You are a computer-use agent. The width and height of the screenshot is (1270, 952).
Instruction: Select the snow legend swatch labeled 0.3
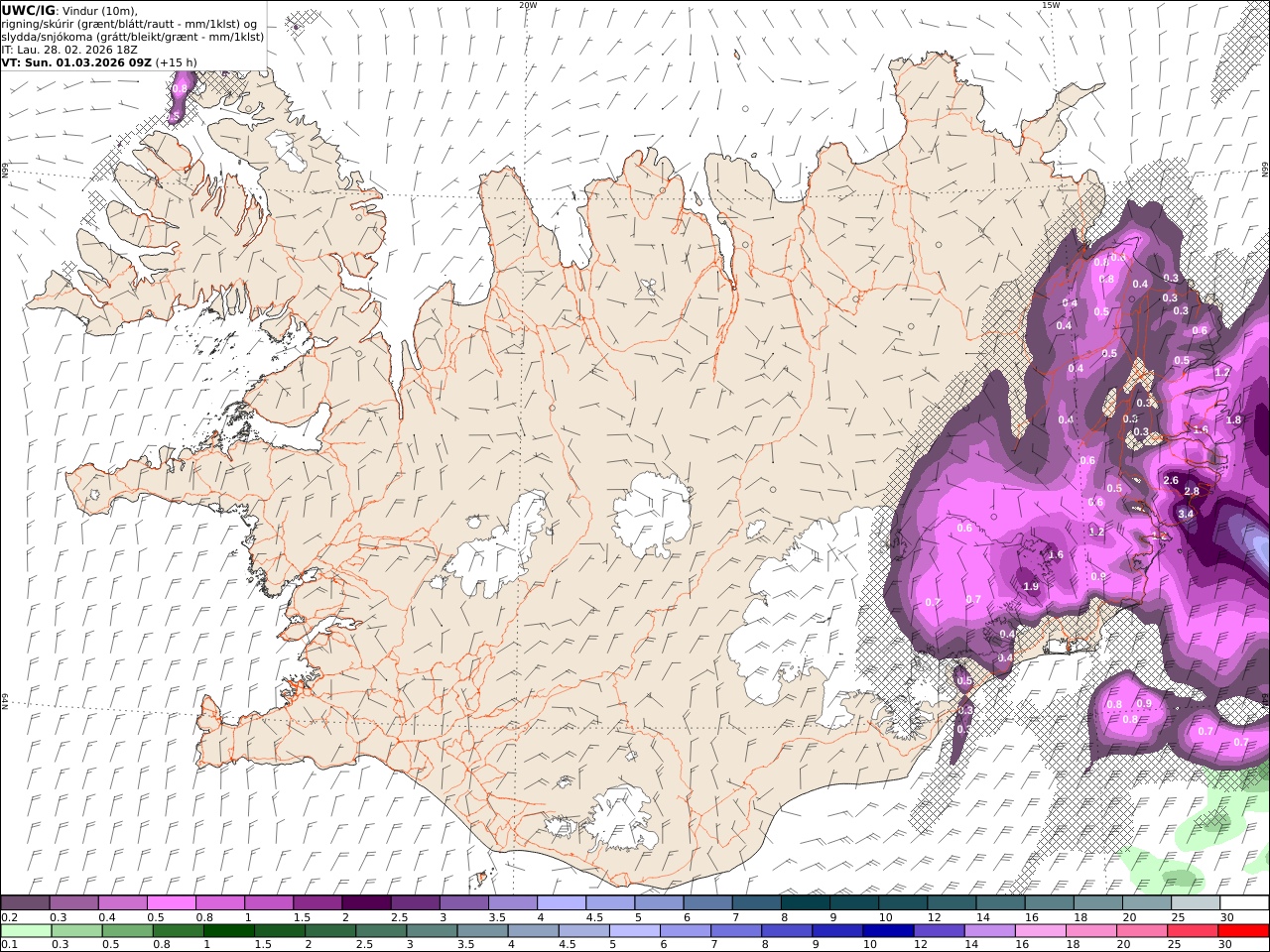point(73,903)
